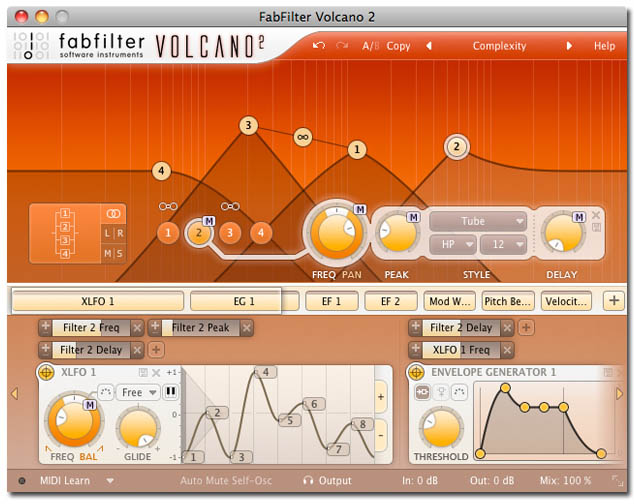
Task: Click XLFO 1 preset save icon
Action: click(143, 372)
